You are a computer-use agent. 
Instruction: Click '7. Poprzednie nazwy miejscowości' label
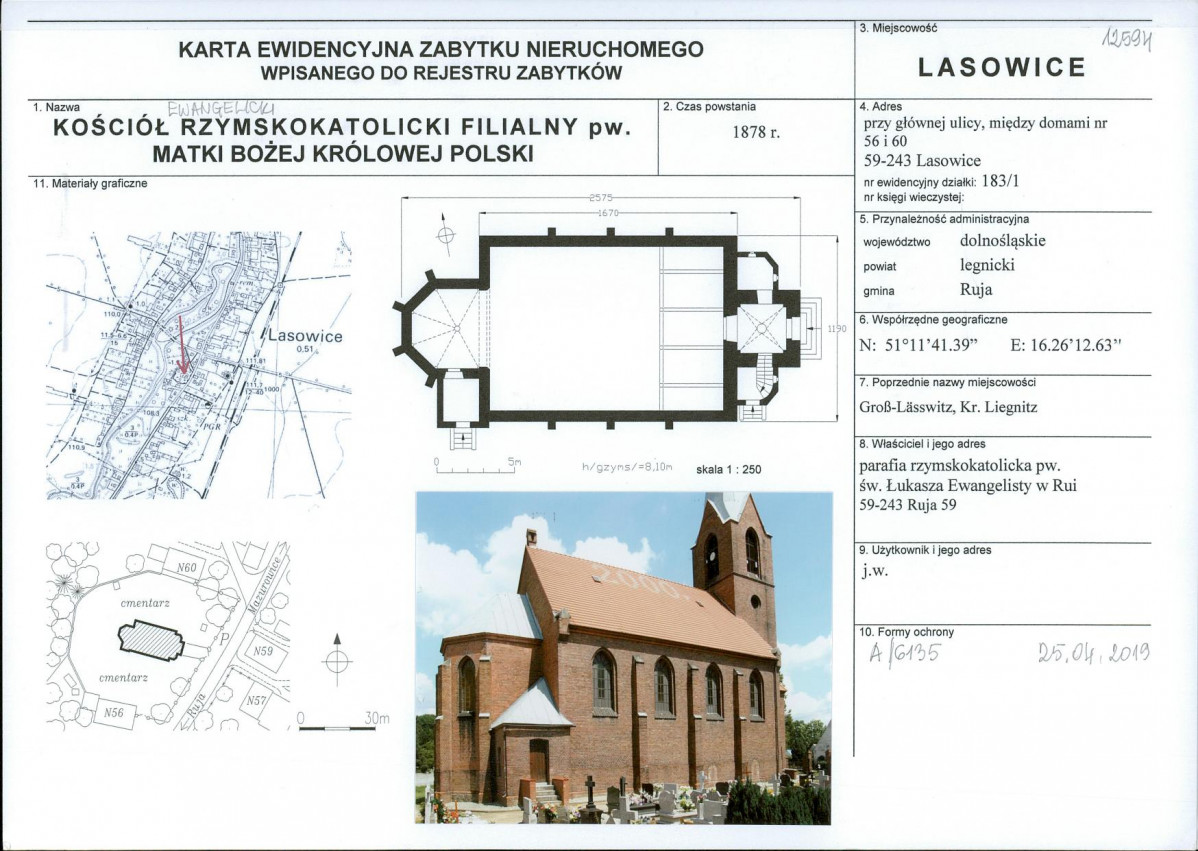pos(947,383)
